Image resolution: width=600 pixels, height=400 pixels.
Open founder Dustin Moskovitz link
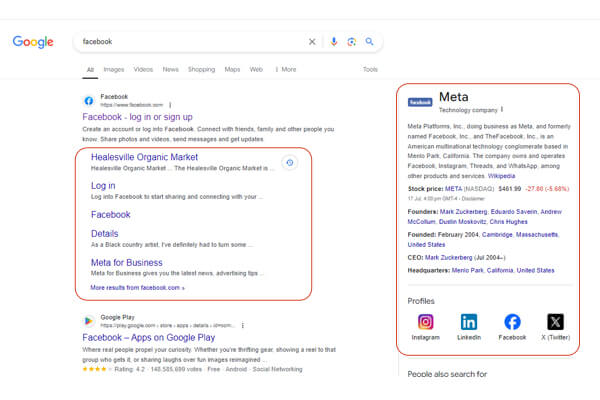point(462,222)
